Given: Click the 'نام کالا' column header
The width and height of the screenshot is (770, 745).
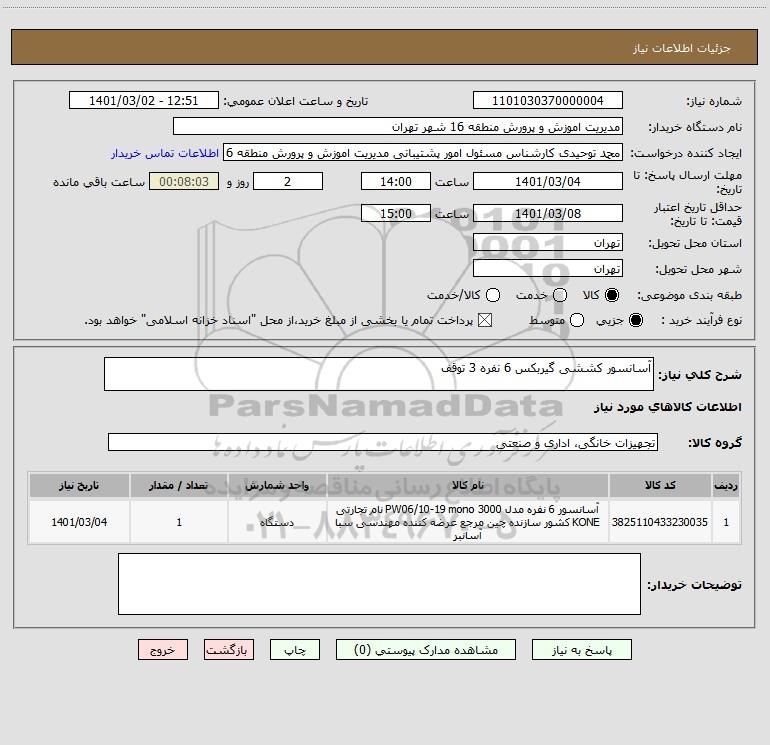Looking at the screenshot, I should pos(468,485).
